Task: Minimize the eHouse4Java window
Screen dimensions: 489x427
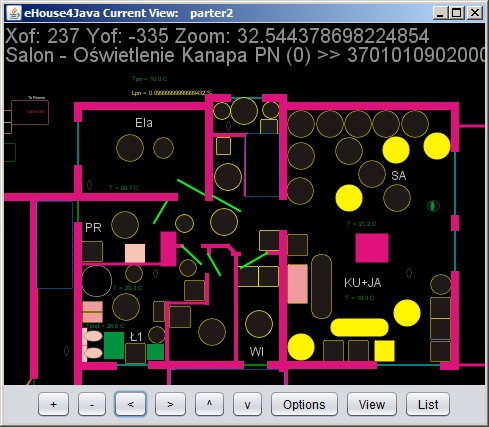Action: 441,13
